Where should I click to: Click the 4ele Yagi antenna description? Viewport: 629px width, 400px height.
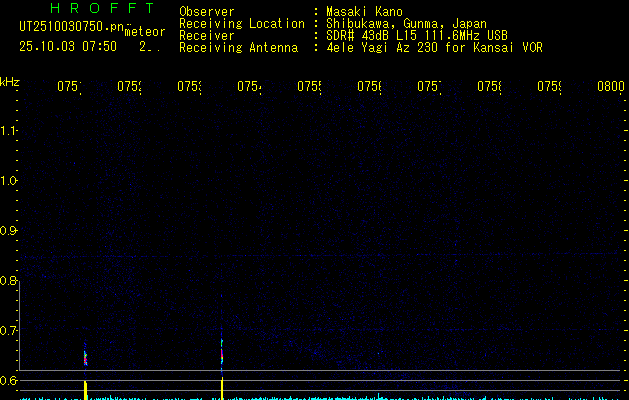[434, 47]
